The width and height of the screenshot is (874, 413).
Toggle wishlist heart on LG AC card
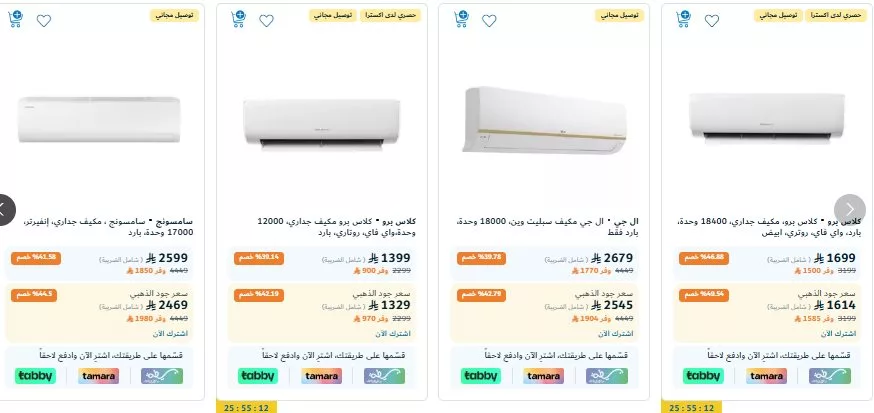pyautogui.click(x=487, y=20)
